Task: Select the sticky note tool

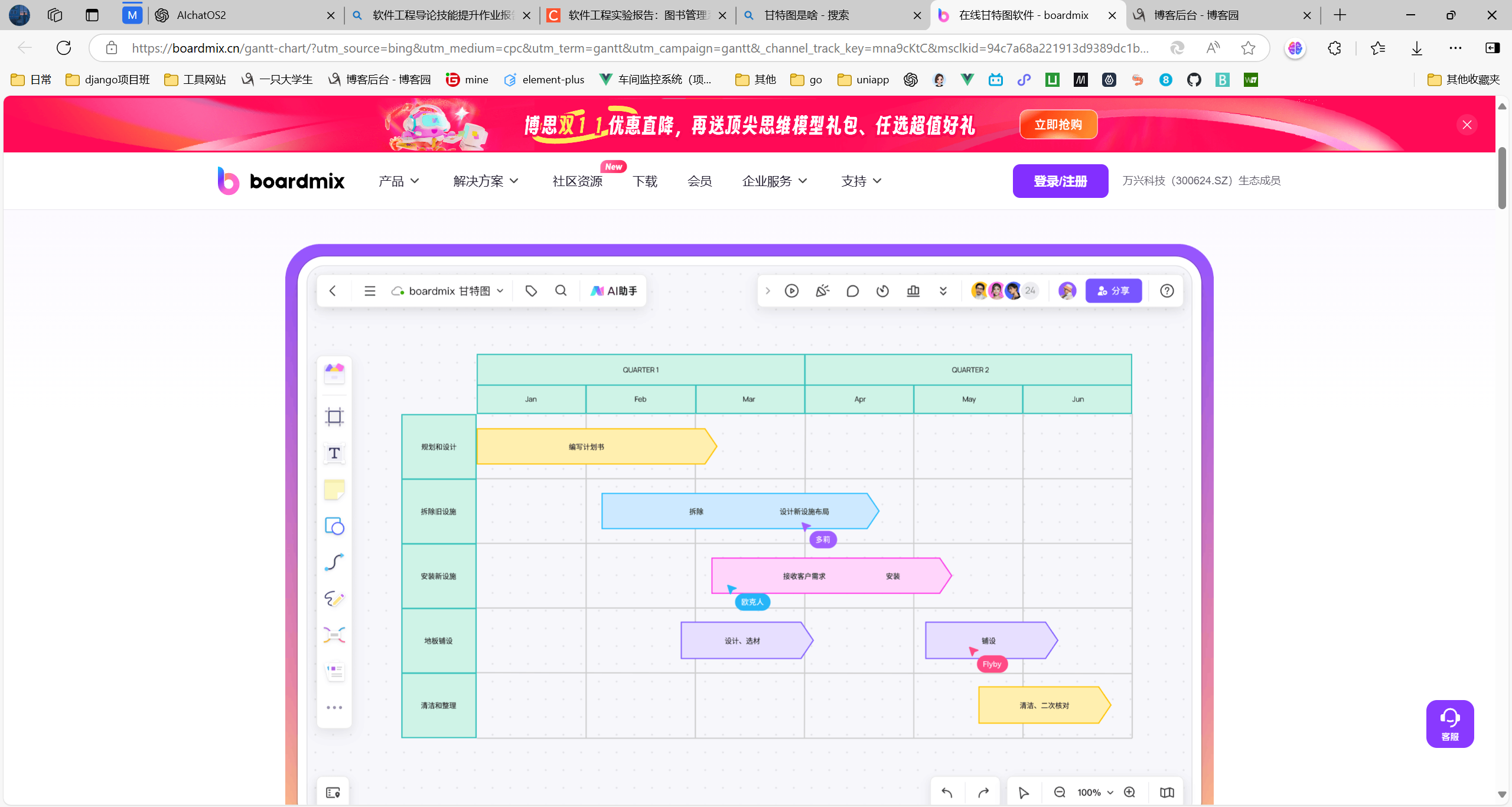Action: click(334, 490)
